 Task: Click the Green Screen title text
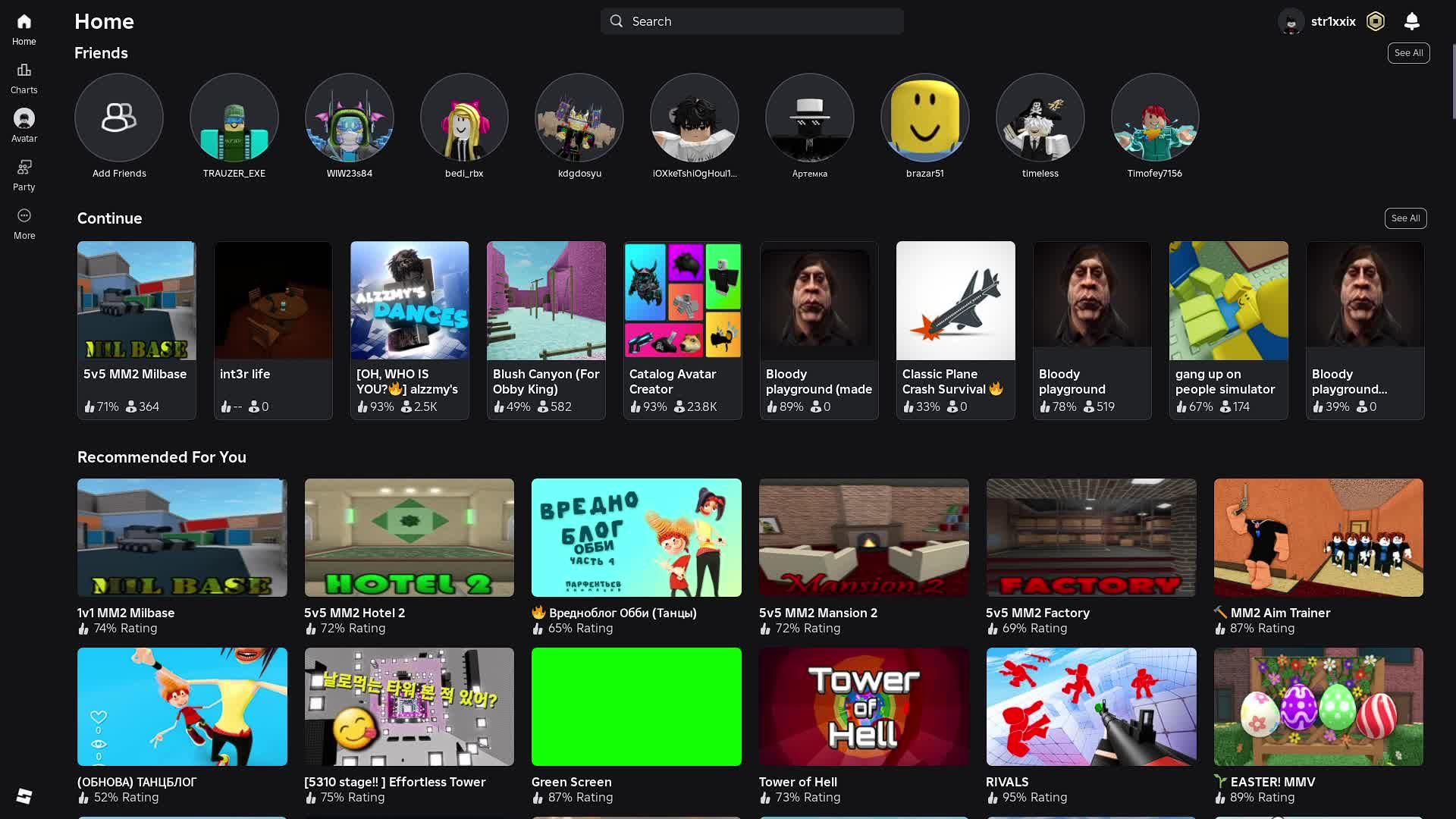point(571,782)
